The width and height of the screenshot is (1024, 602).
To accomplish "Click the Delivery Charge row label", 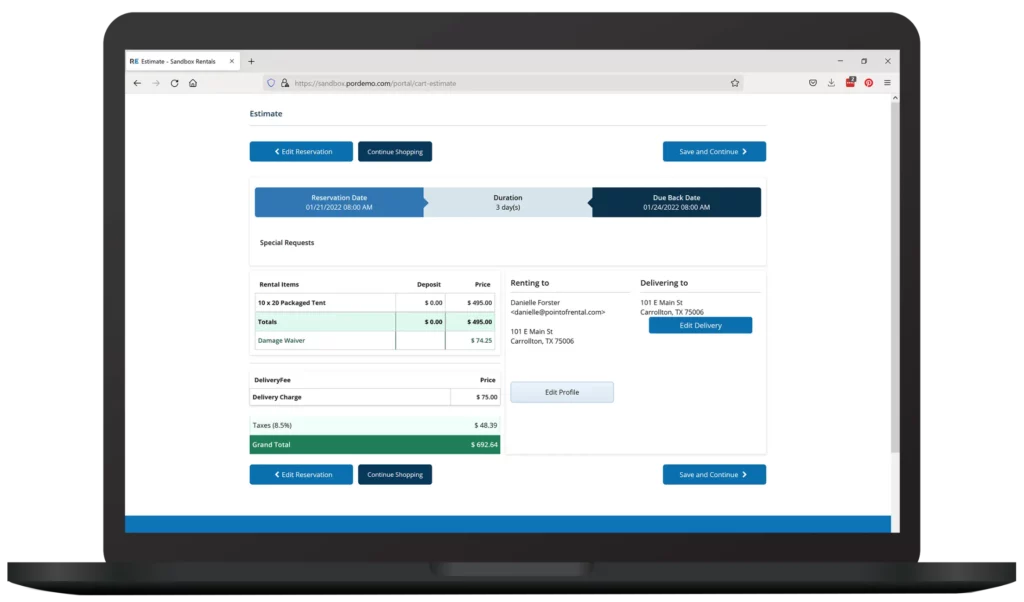I will (277, 397).
